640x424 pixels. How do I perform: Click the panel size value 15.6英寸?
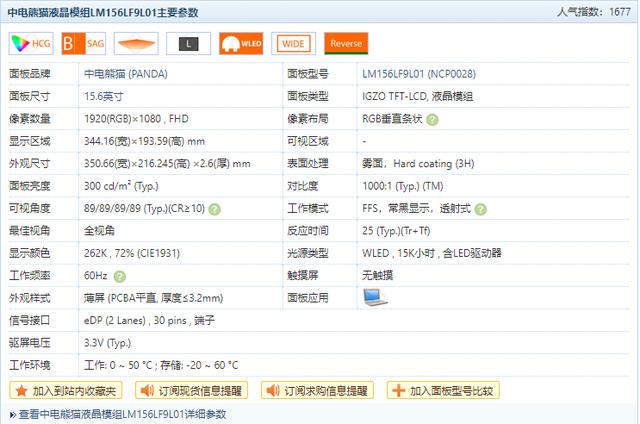tap(104, 96)
